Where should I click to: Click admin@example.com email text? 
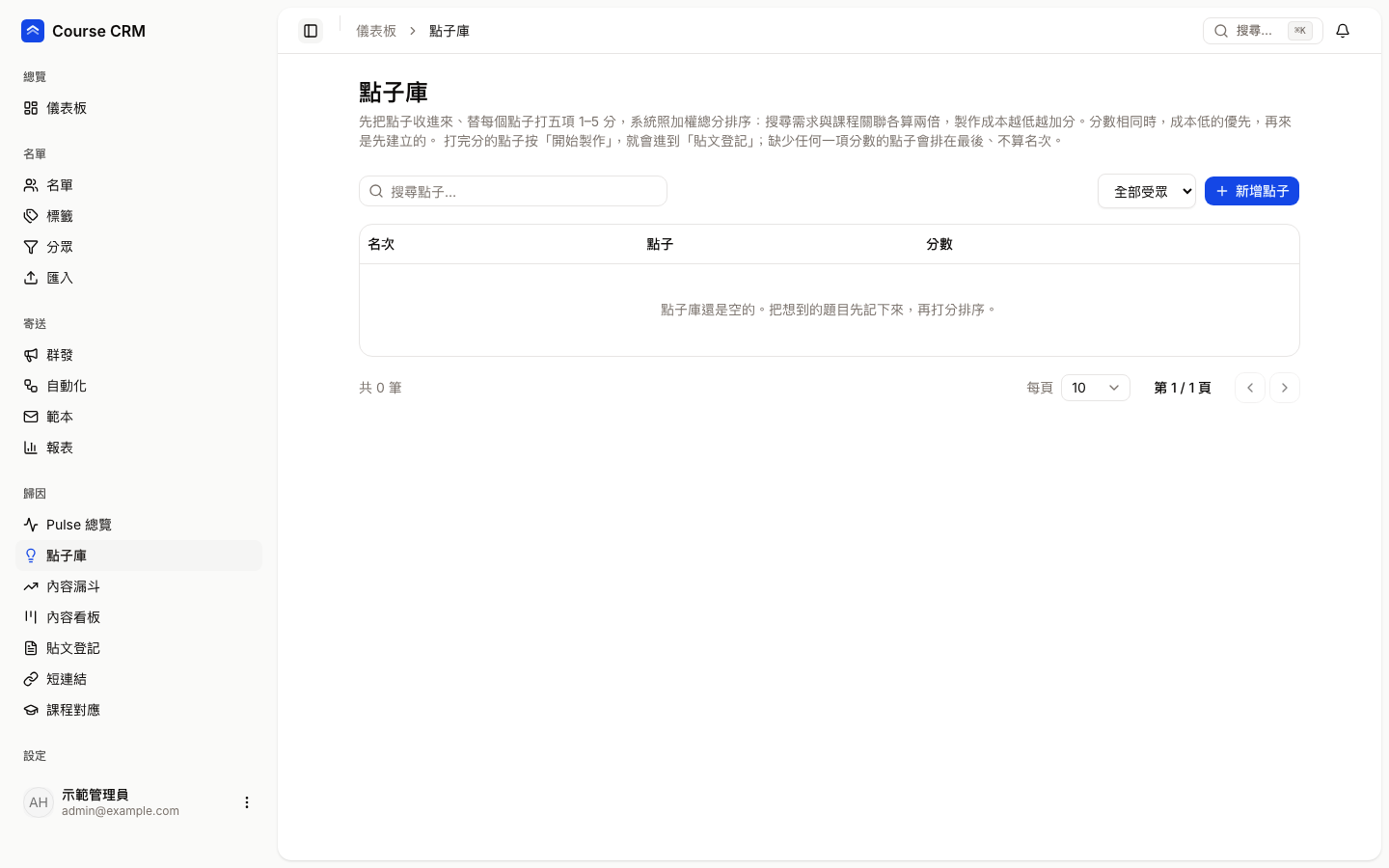[x=121, y=811]
